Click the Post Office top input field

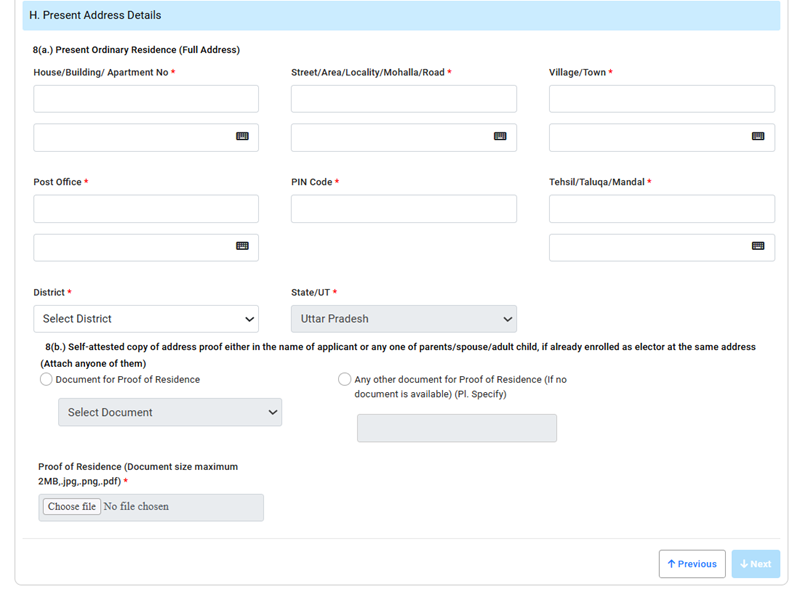click(146, 209)
